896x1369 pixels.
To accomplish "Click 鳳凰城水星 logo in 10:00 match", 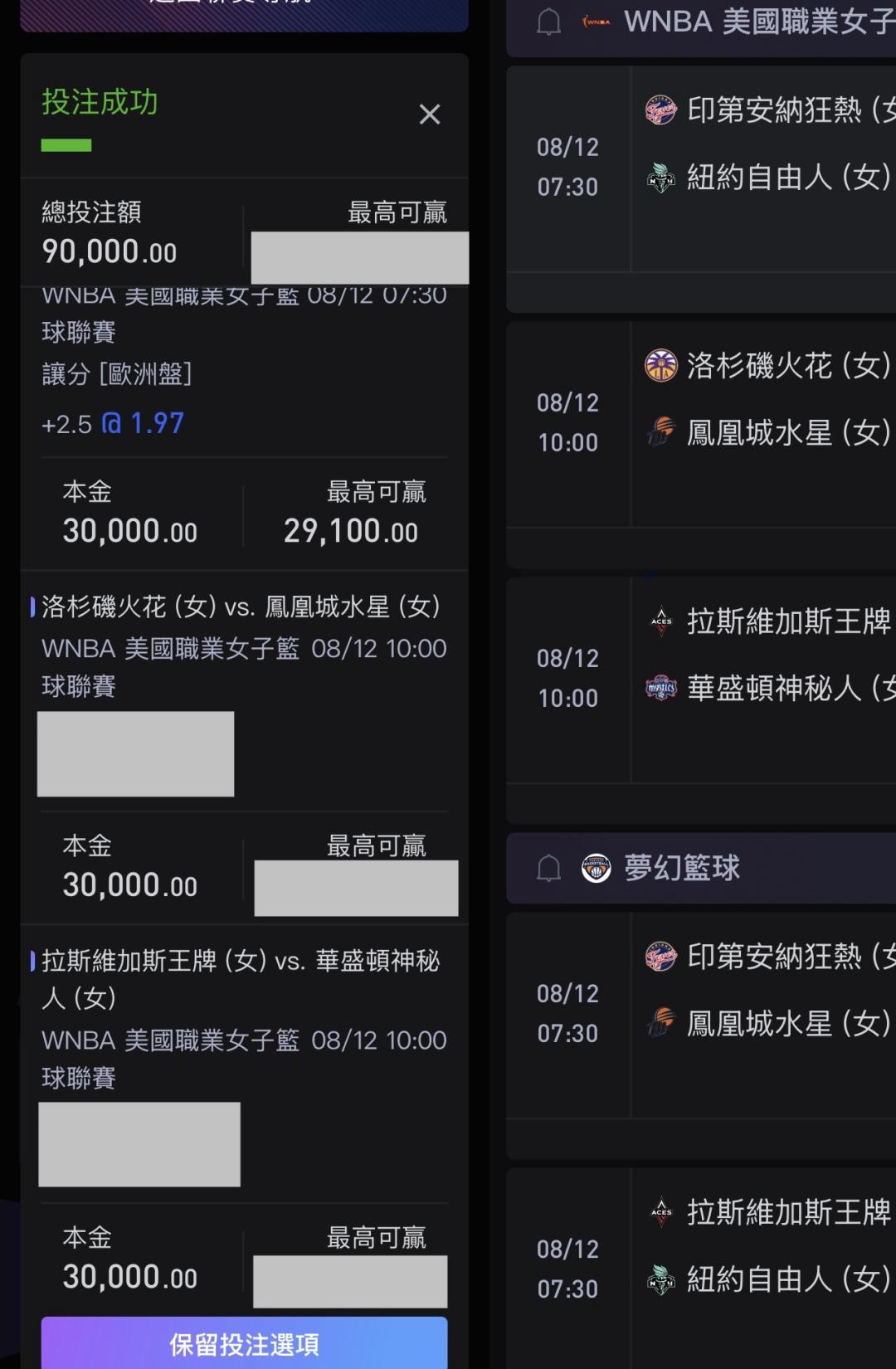I will pyautogui.click(x=660, y=432).
